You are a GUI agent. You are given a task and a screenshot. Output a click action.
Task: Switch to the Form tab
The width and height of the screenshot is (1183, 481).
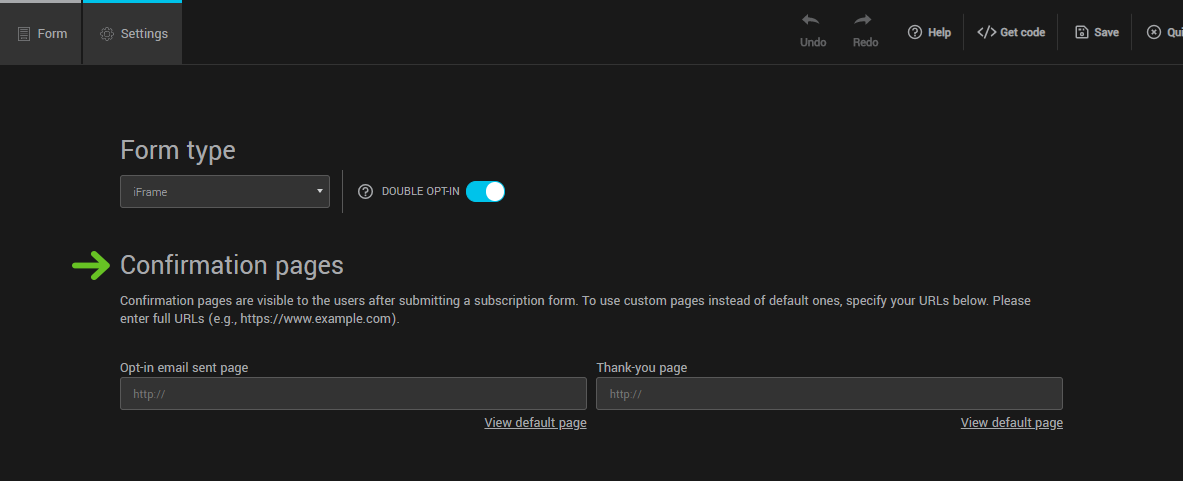point(41,34)
